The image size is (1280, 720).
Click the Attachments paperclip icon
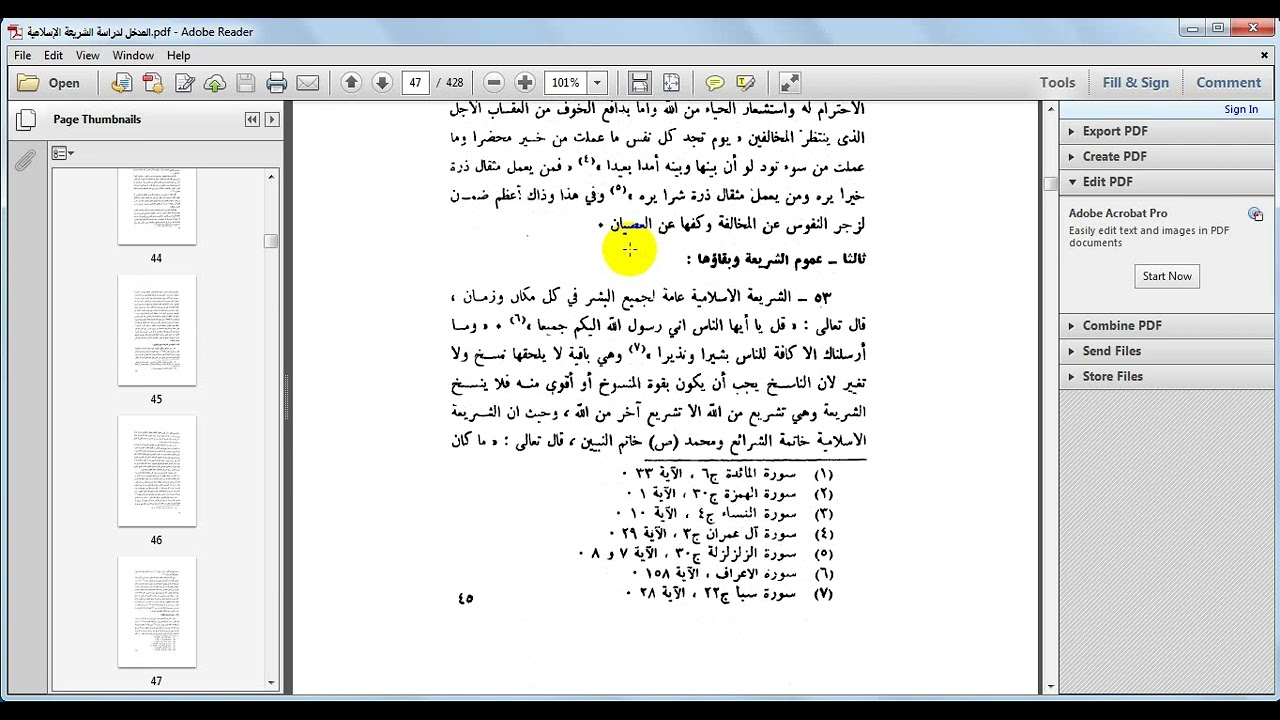[x=25, y=159]
